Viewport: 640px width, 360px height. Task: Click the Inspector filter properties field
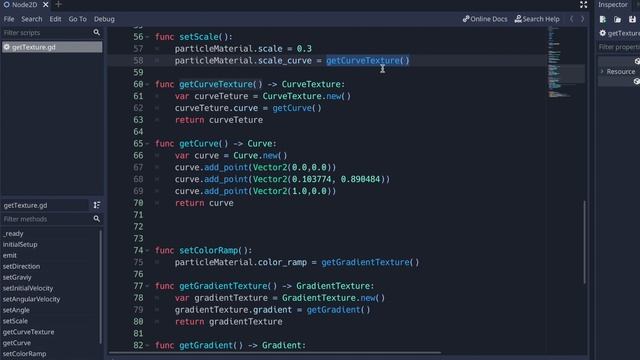(x=619, y=47)
